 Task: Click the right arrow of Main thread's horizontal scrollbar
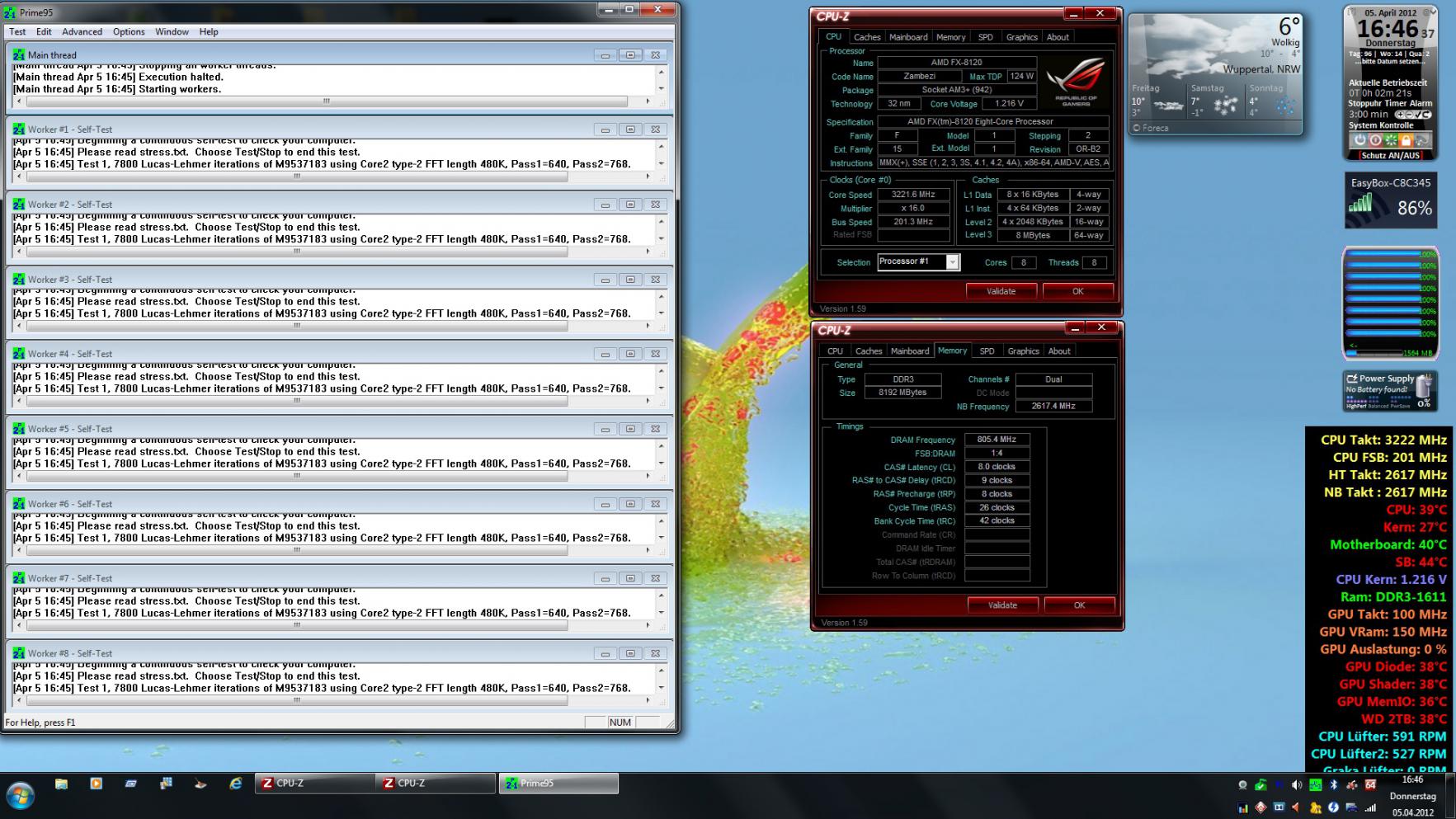648,101
